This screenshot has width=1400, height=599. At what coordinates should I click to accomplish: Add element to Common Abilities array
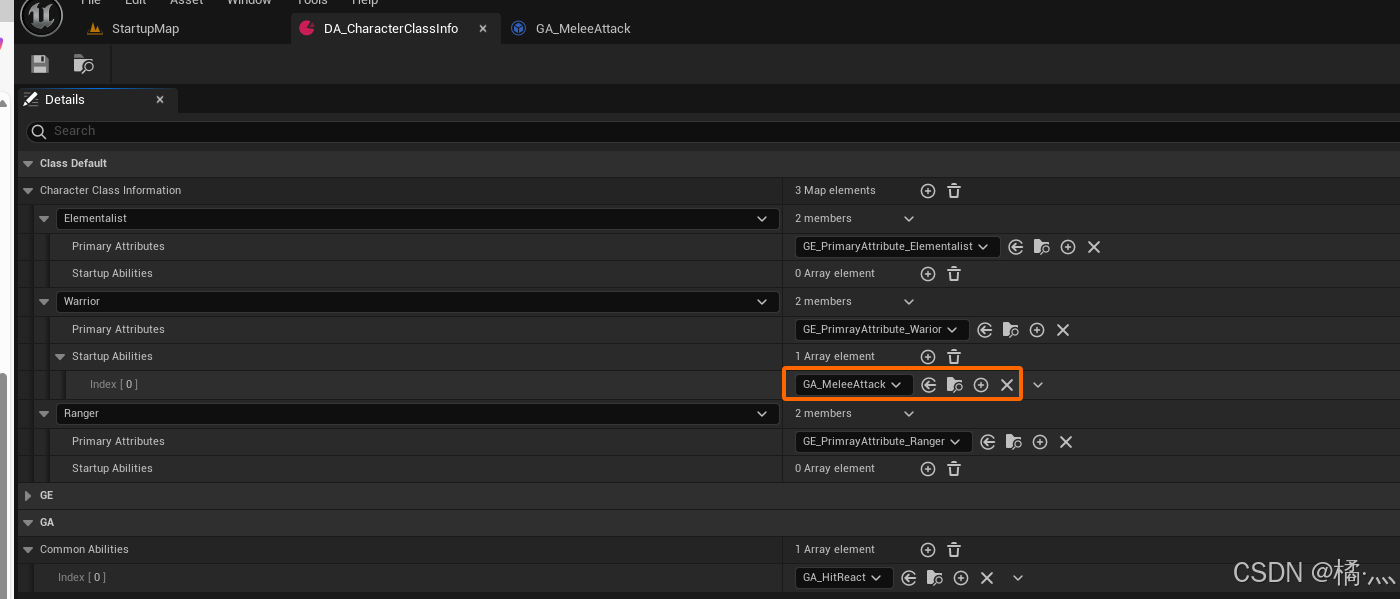(928, 549)
